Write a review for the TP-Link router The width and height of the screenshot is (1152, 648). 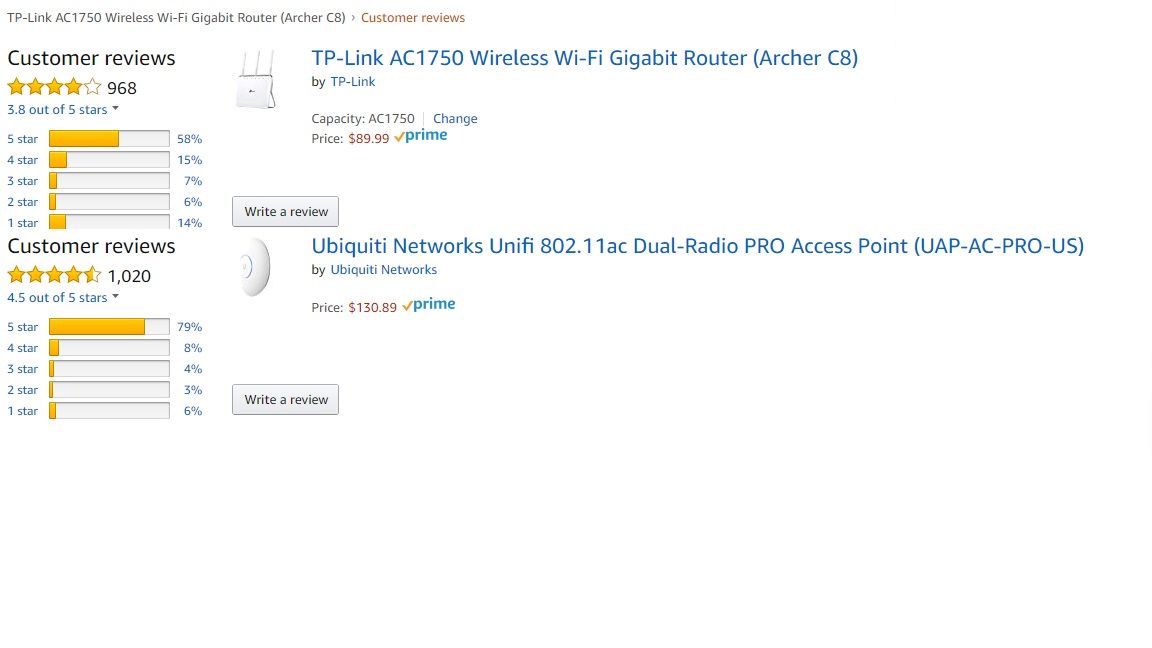[x=286, y=212]
